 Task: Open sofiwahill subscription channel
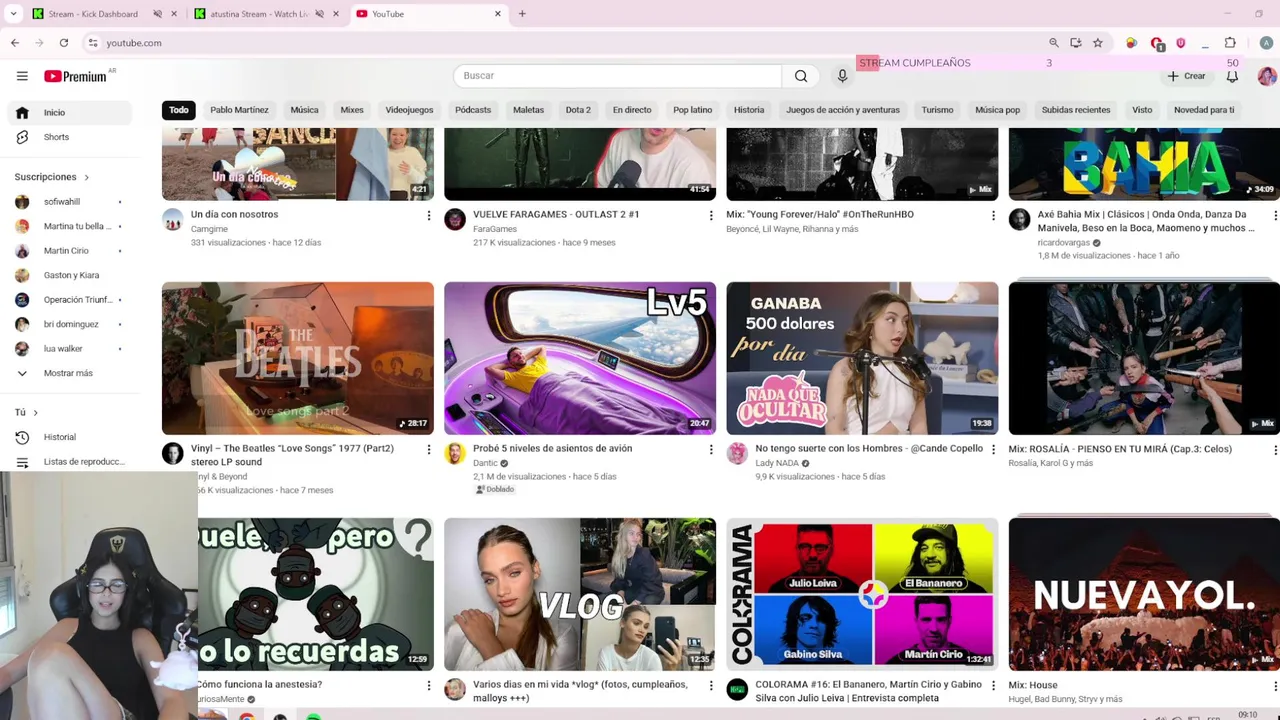[69, 202]
